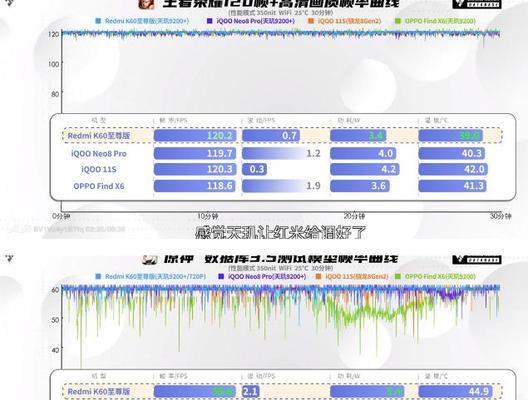Screen dimensions: 528x400
Task: Click the 44.9 temperature bar in bottom table
Action: click(456, 391)
